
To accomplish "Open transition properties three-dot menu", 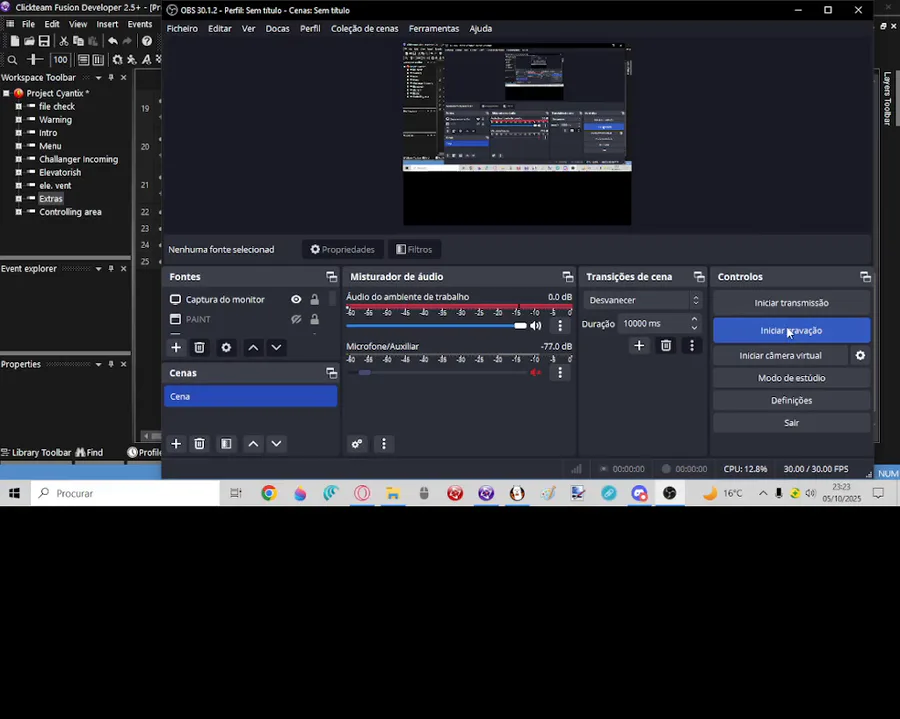I will [692, 345].
